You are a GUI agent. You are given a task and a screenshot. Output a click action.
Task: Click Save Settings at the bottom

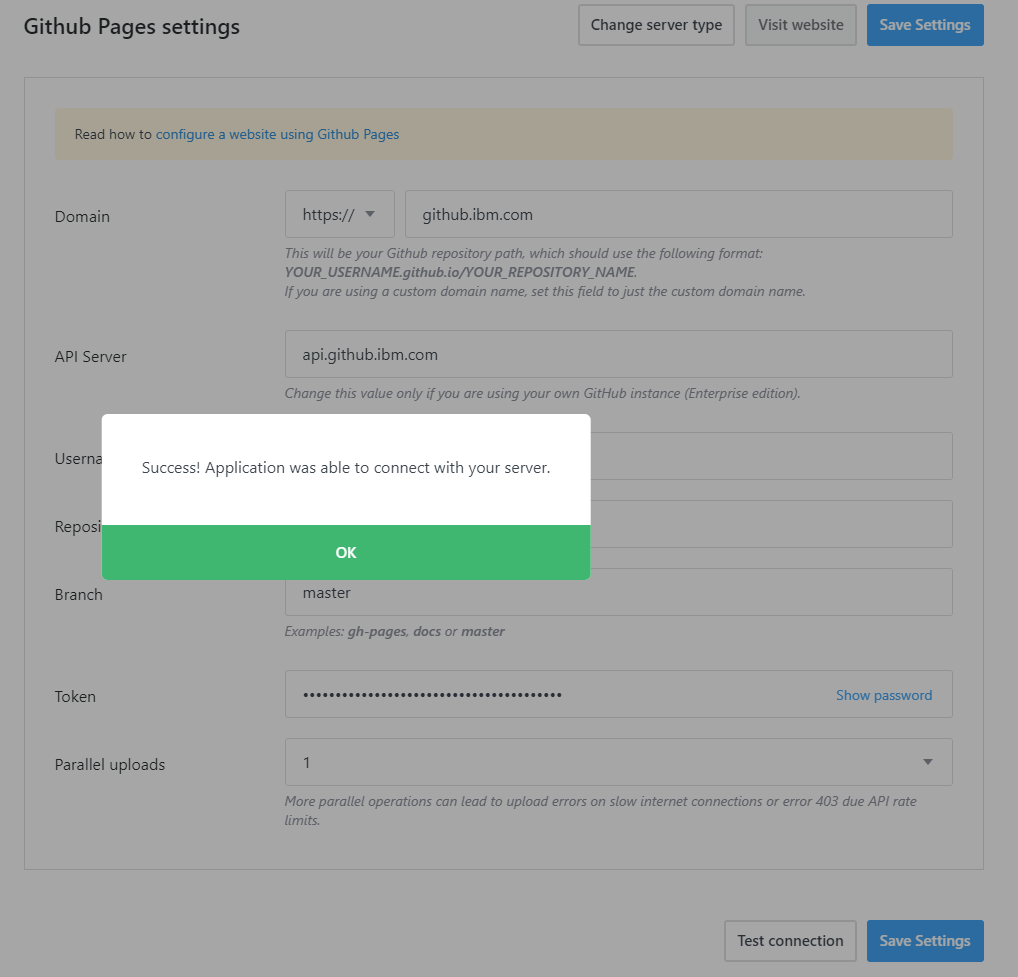924,940
